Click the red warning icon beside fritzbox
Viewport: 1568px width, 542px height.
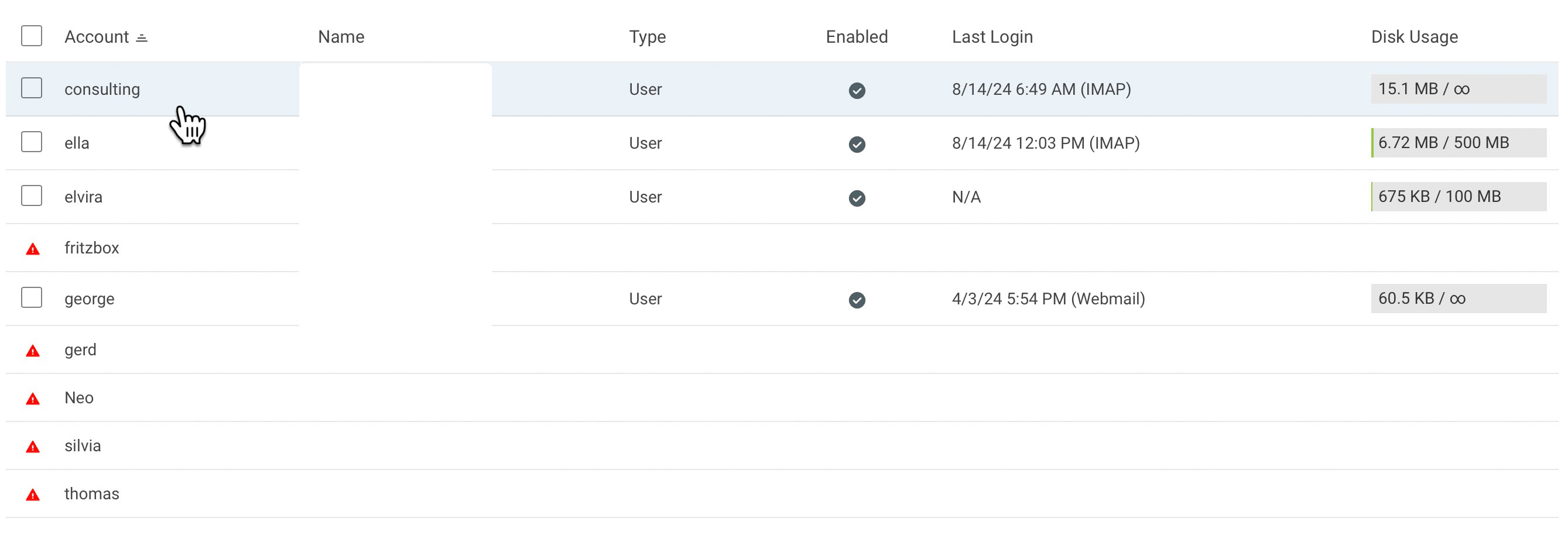click(33, 249)
